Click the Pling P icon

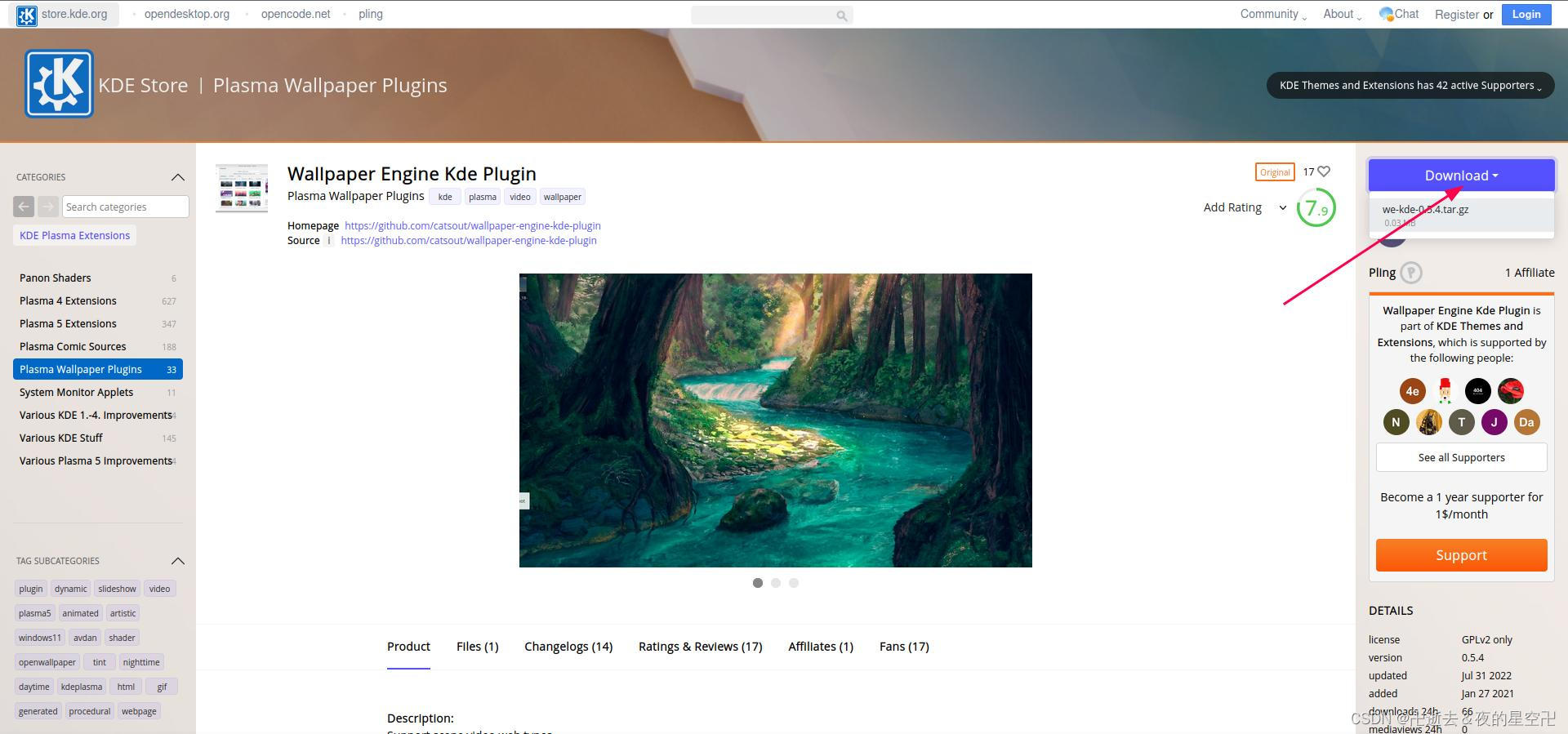pos(1411,273)
